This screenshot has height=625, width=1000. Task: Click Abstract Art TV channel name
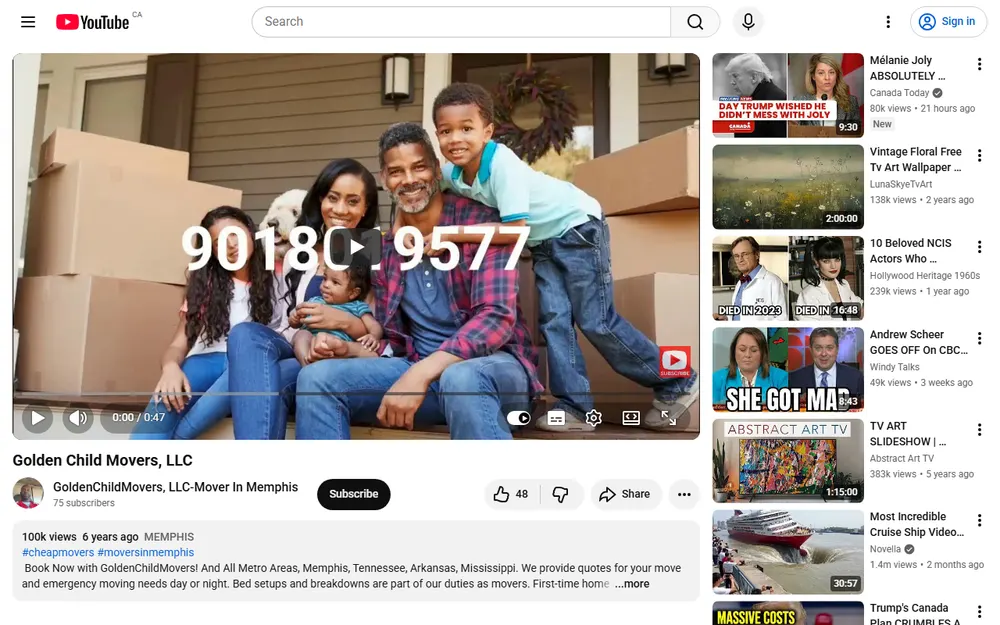pyautogui.click(x=902, y=458)
